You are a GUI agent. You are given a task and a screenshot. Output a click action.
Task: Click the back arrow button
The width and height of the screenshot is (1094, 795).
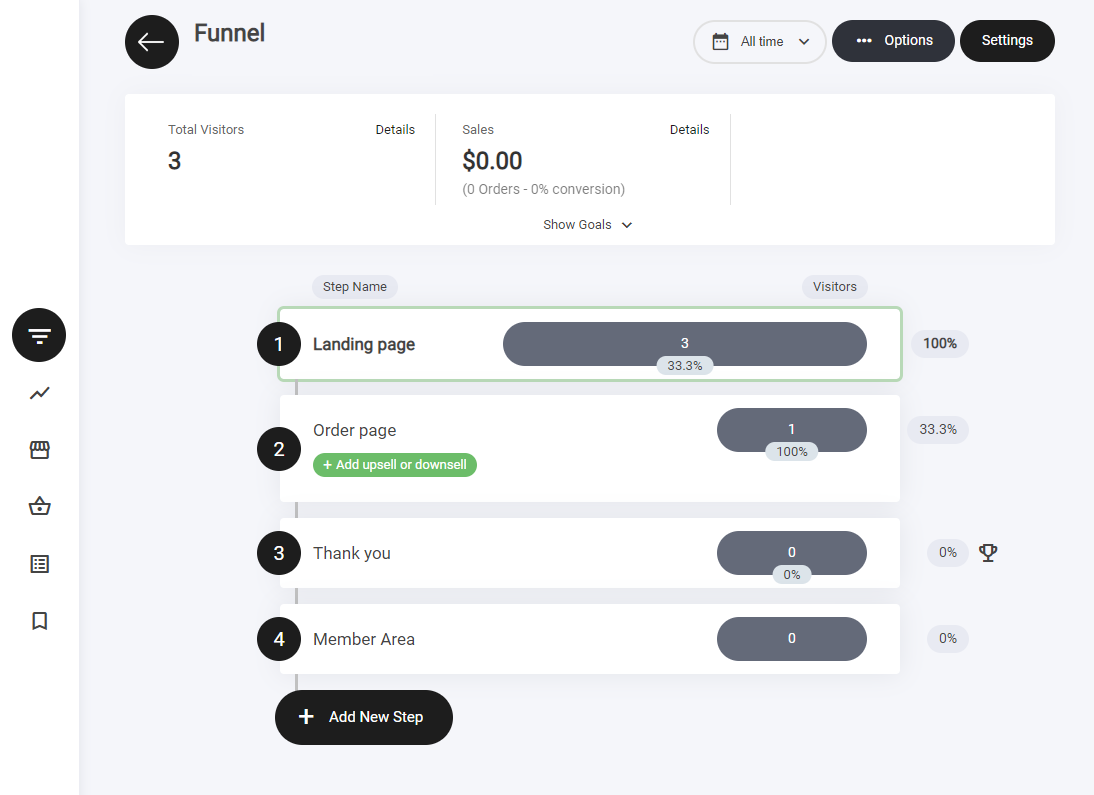[152, 42]
